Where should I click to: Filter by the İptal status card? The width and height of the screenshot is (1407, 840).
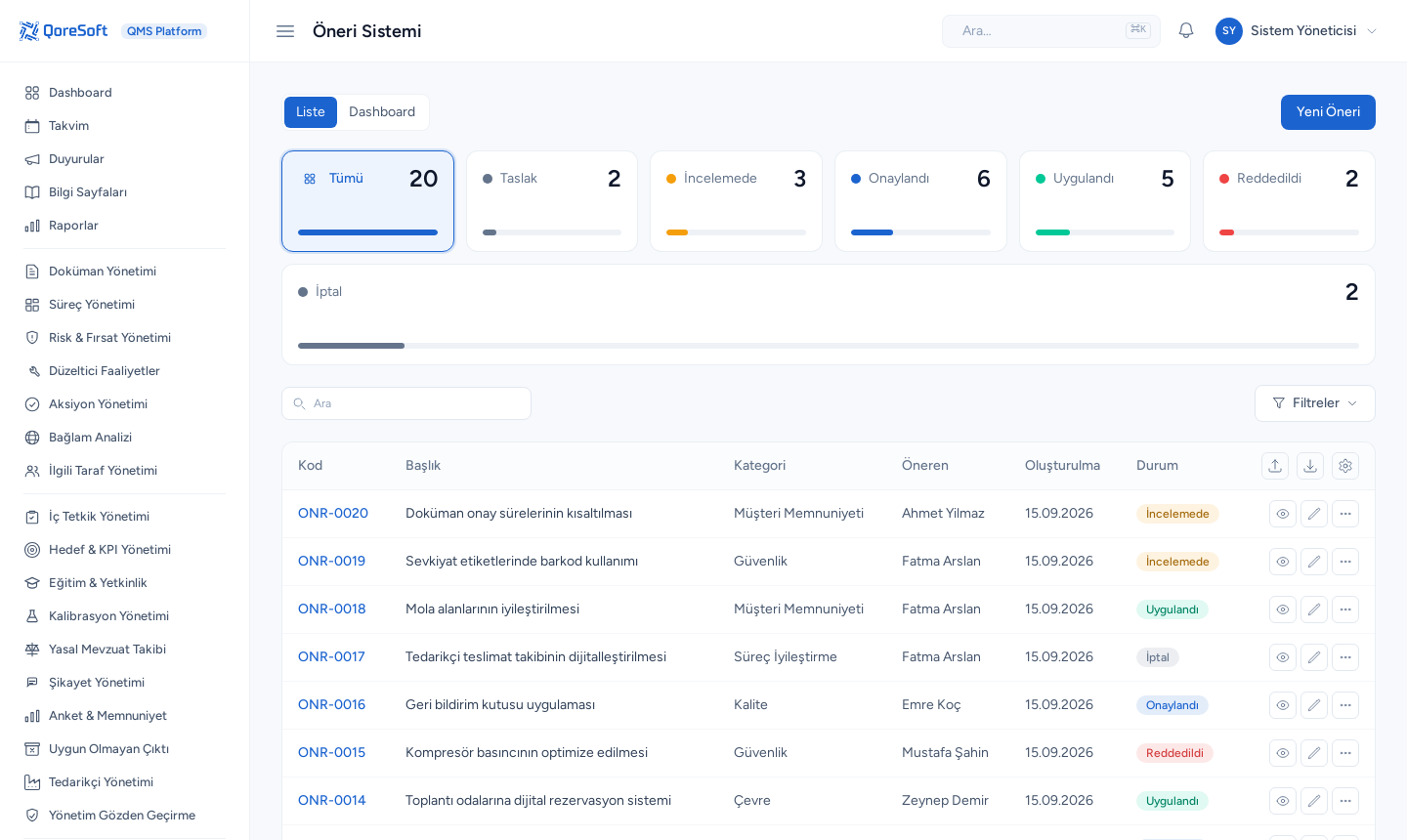[x=829, y=315]
